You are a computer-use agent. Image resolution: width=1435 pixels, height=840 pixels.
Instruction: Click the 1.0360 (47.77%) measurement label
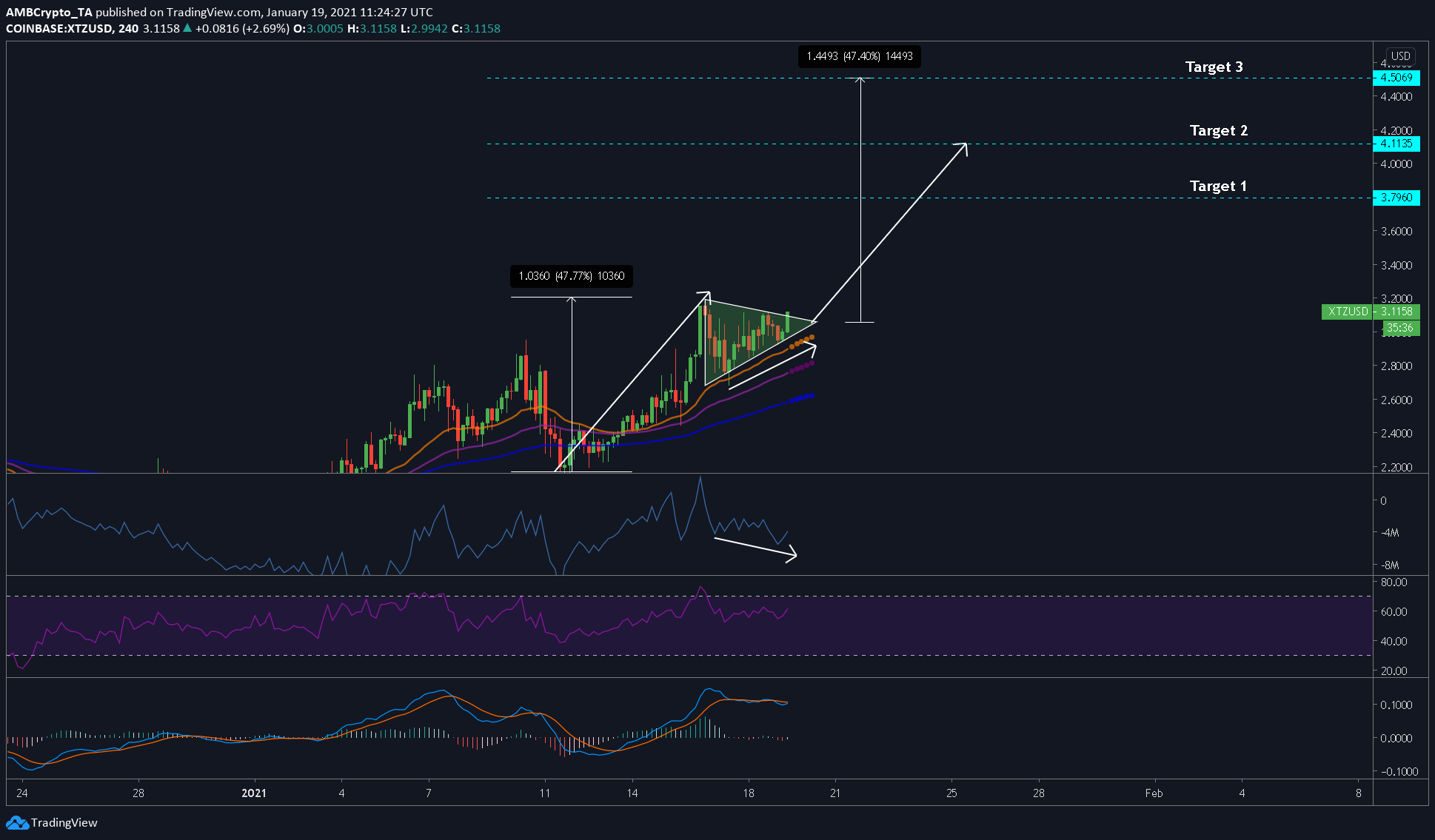(572, 276)
